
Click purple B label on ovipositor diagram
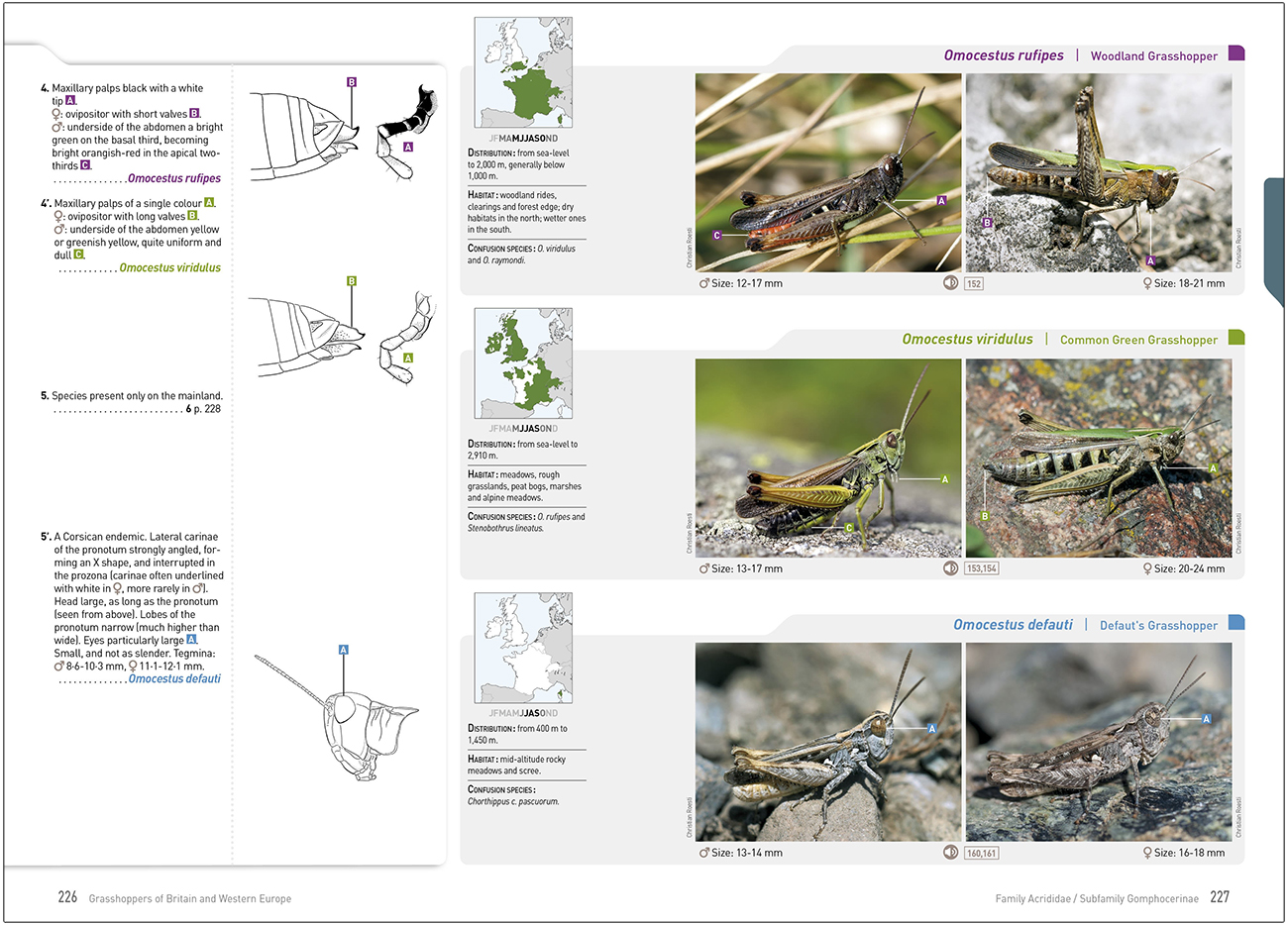point(352,82)
